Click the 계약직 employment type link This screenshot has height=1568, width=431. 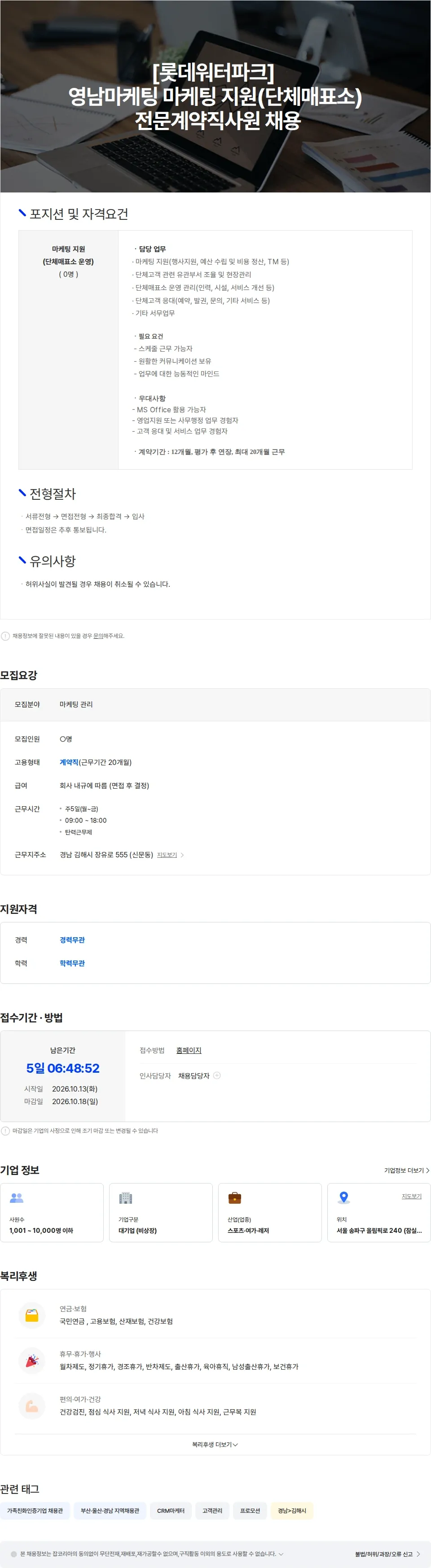point(69,762)
